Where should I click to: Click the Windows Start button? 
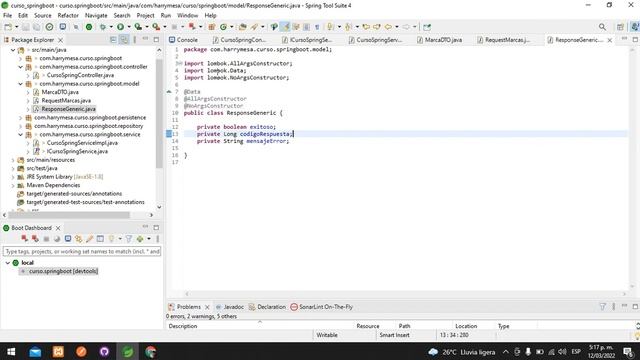(x=11, y=351)
